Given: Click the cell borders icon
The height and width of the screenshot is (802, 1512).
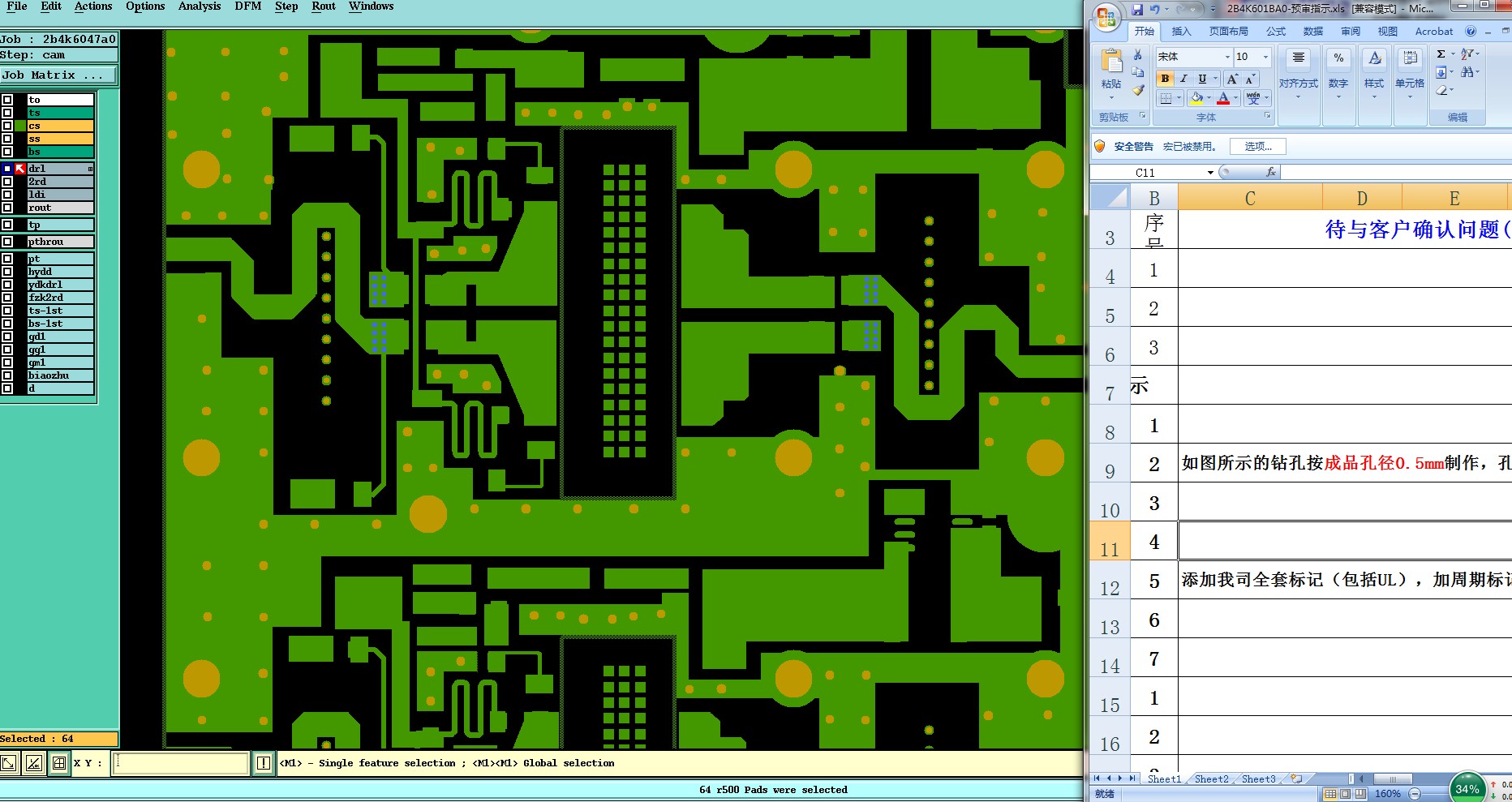Looking at the screenshot, I should click(1166, 98).
